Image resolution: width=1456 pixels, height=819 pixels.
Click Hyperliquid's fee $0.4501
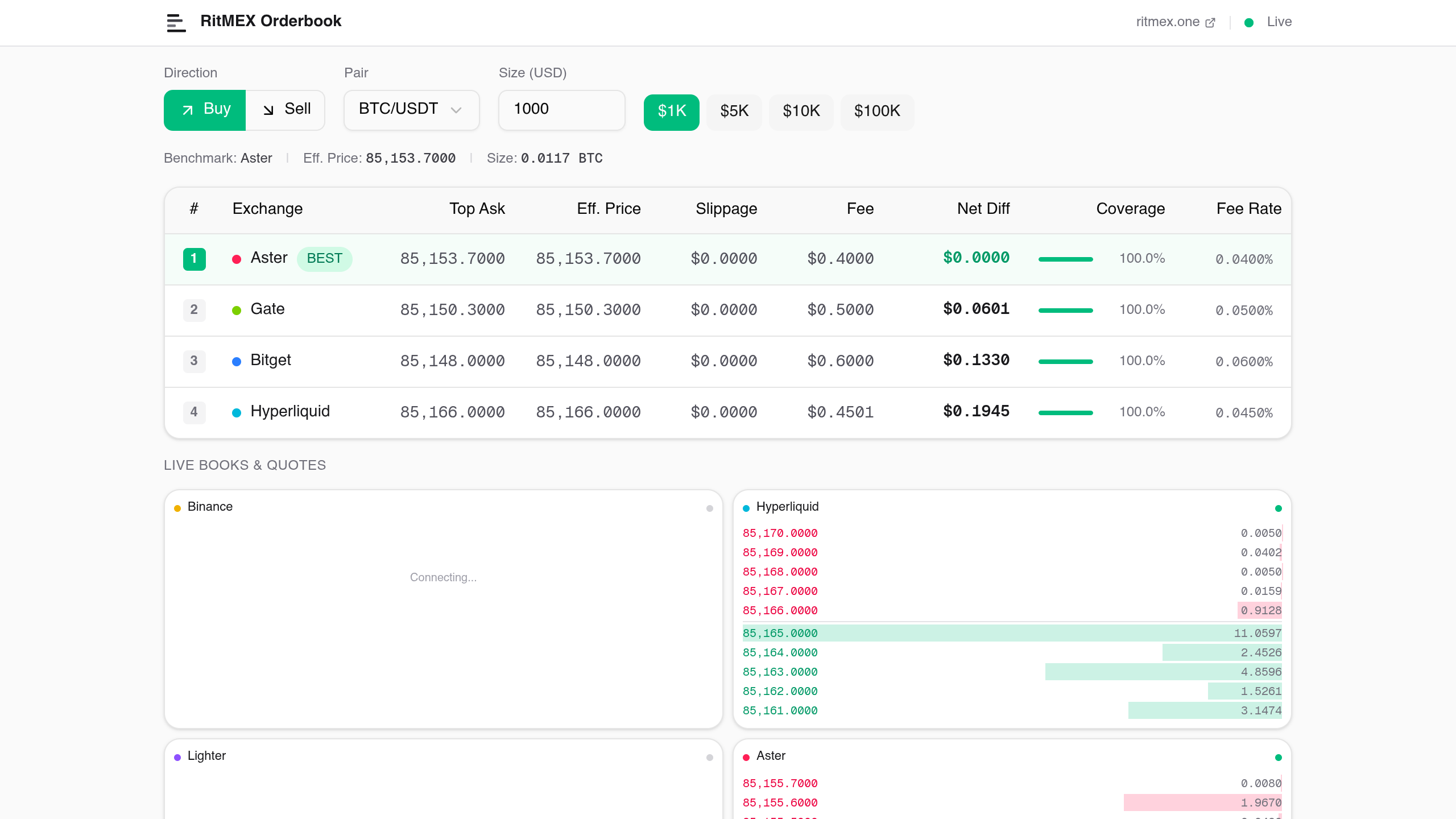841,412
